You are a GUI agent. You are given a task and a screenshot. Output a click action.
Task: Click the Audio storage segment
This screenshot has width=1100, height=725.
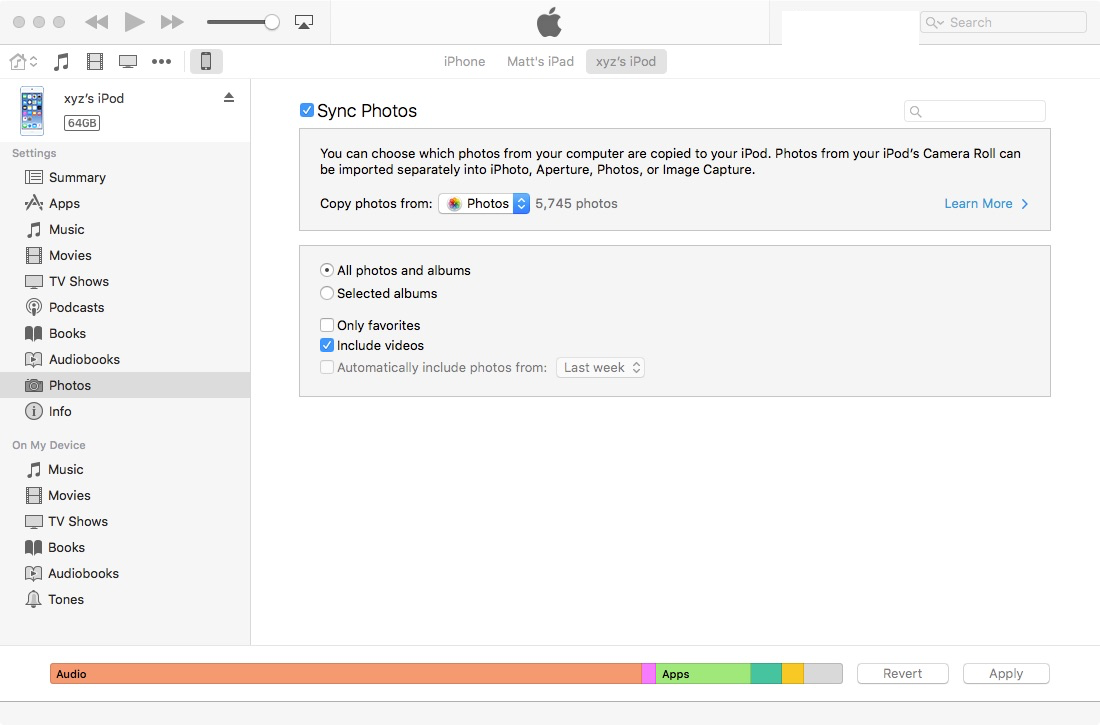pos(346,674)
